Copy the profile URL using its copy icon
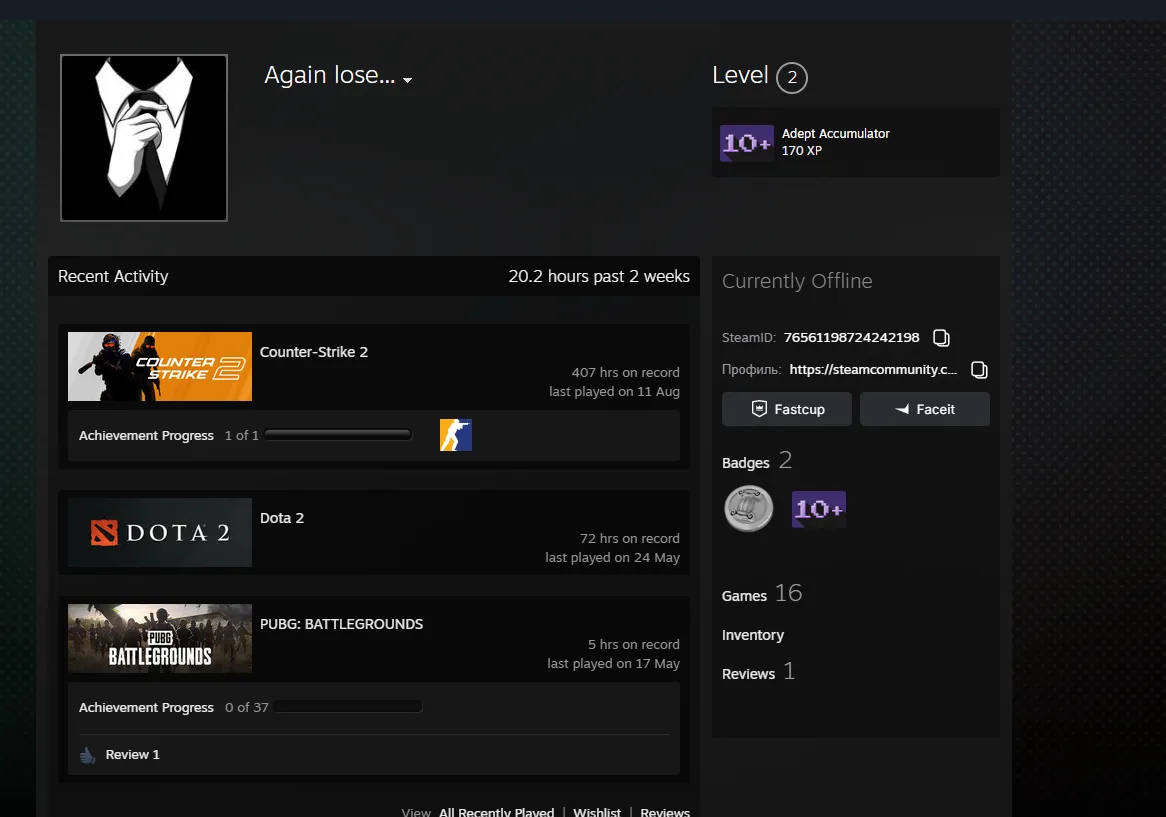1166x817 pixels. 979,369
